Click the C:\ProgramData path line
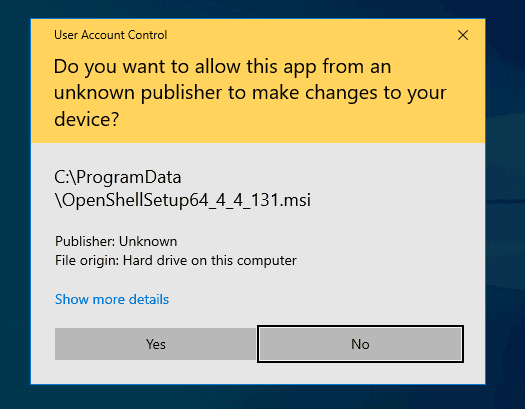 (118, 177)
